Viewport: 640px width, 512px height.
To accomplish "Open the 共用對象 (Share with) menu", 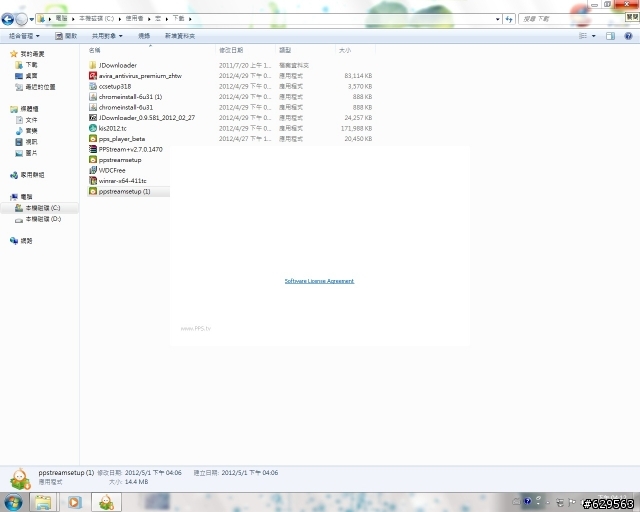I will click(x=107, y=36).
